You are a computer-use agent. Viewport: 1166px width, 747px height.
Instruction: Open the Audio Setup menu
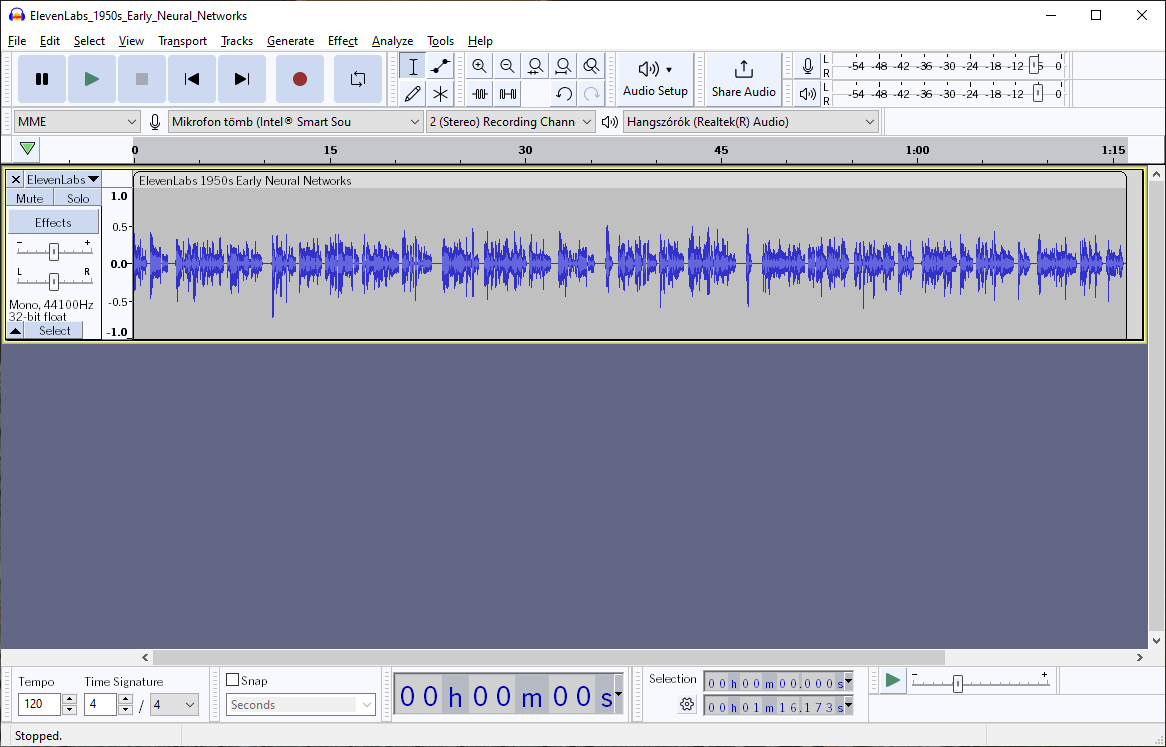click(x=655, y=79)
